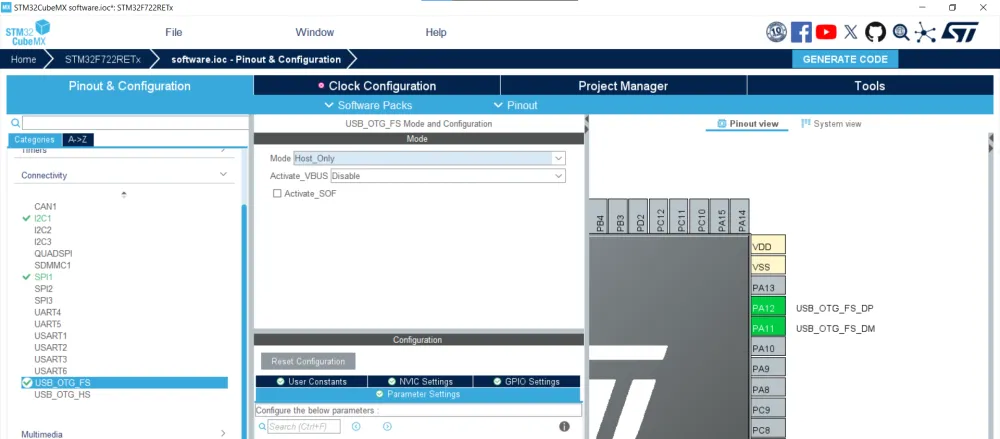
Task: Click the green check beside SPI1
Action: (x=26, y=277)
